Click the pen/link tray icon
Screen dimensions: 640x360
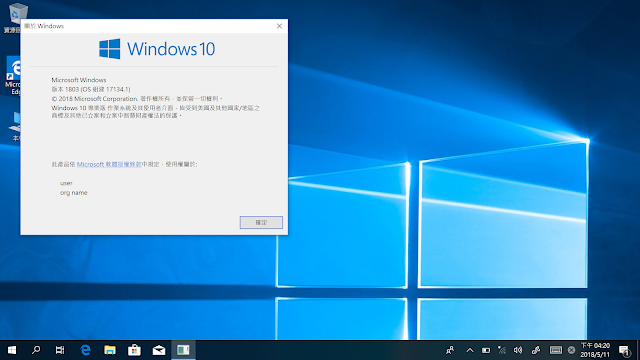[536, 350]
